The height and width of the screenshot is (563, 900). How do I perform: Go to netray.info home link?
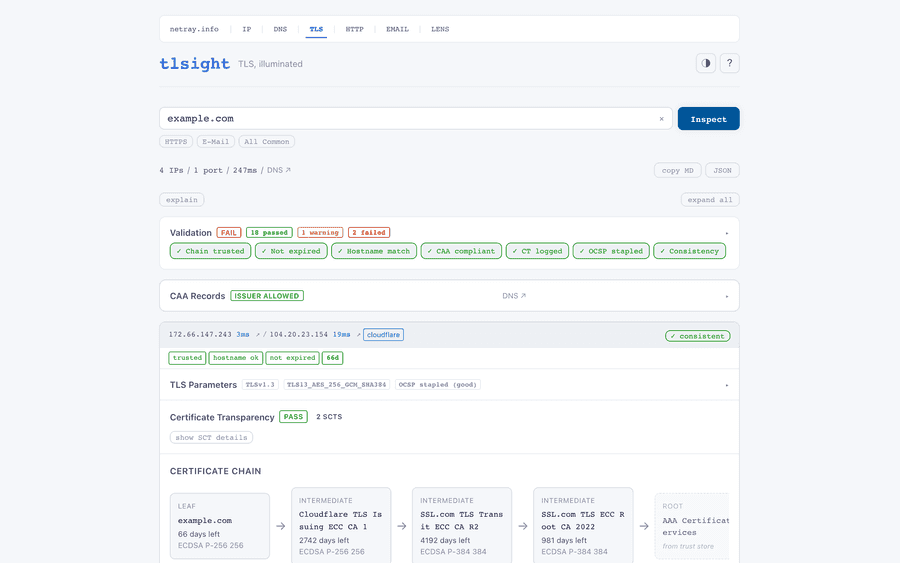point(194,29)
